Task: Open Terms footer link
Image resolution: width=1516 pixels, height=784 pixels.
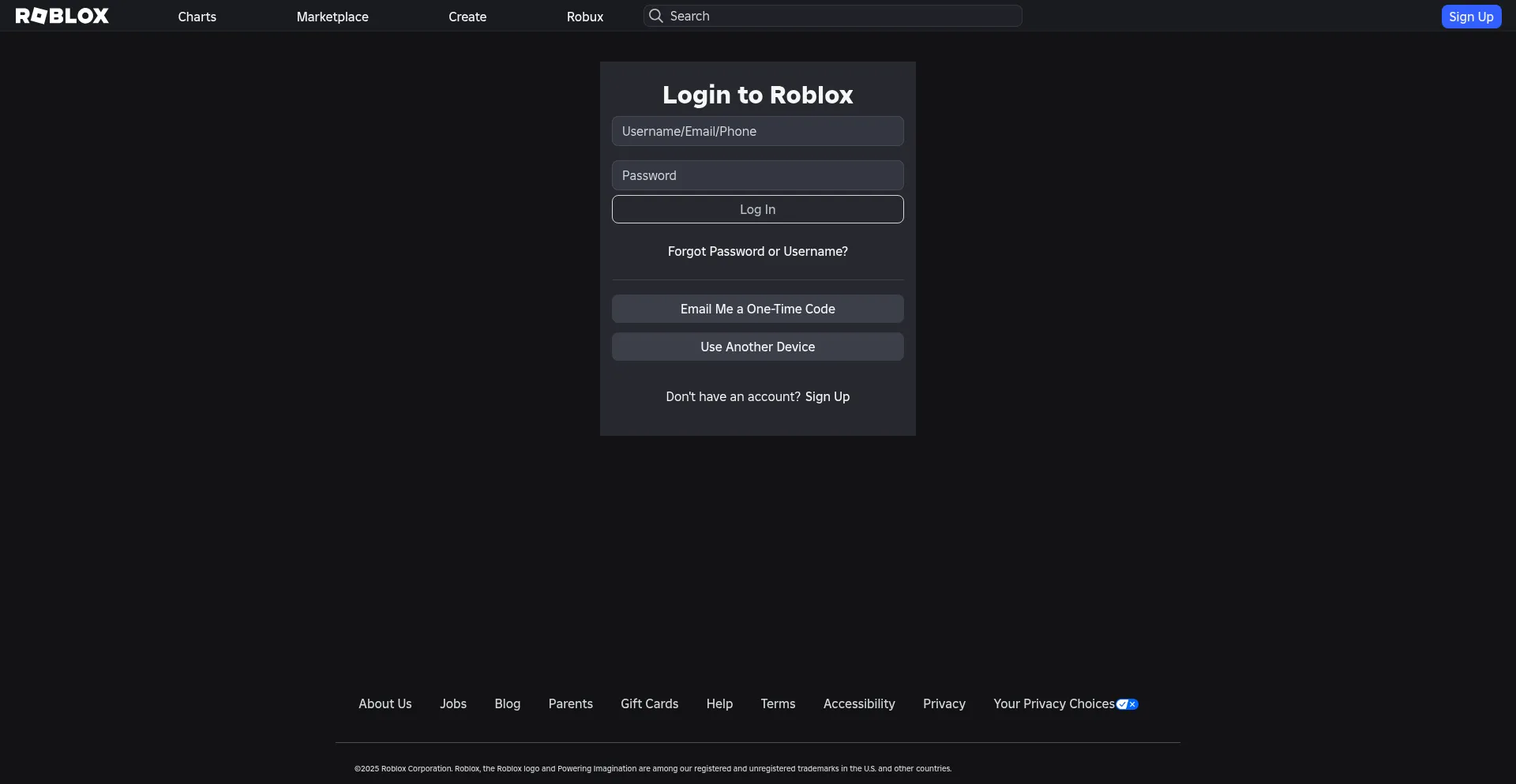Action: point(779,703)
